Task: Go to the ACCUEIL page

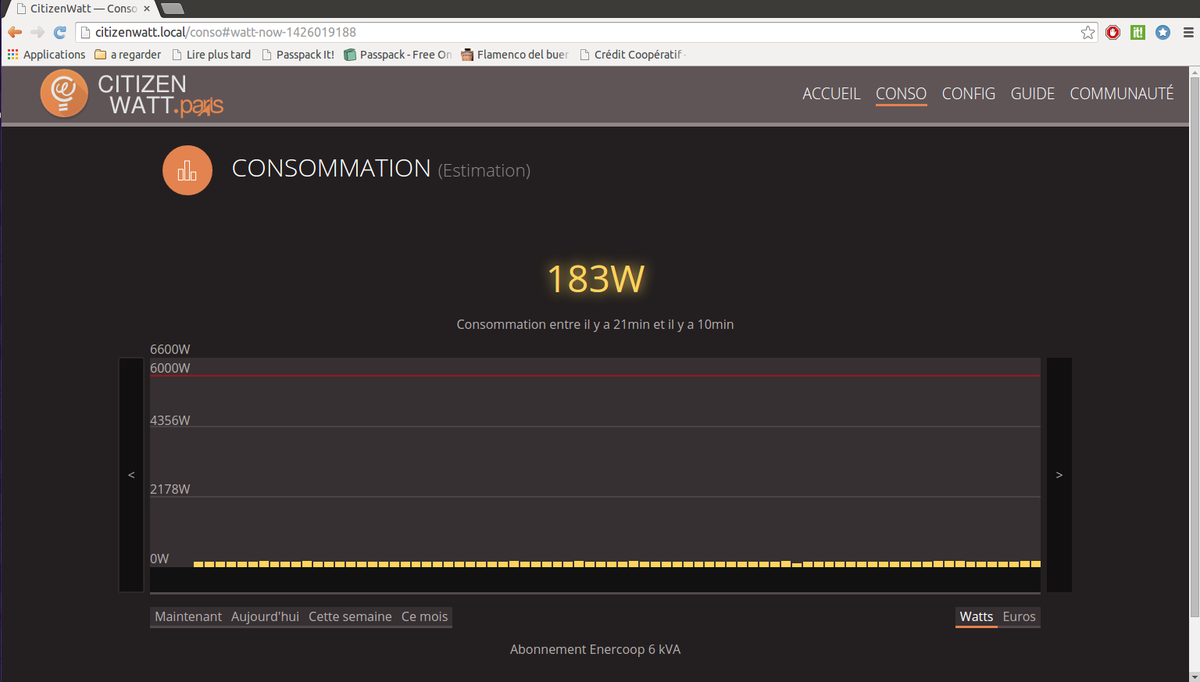Action: coord(831,93)
